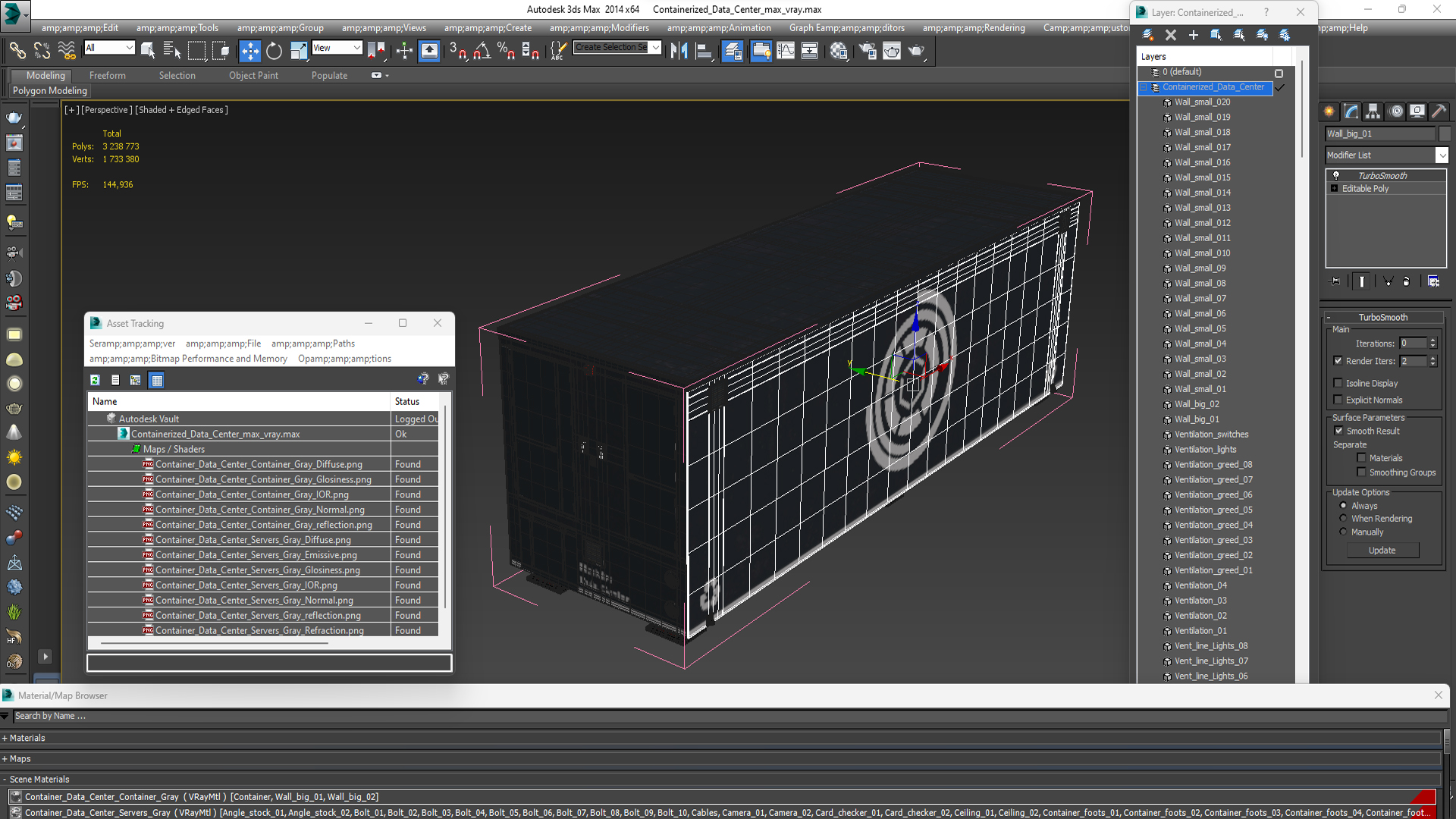Disable the Render Iters checkbox
The height and width of the screenshot is (819, 1456).
pos(1338,361)
